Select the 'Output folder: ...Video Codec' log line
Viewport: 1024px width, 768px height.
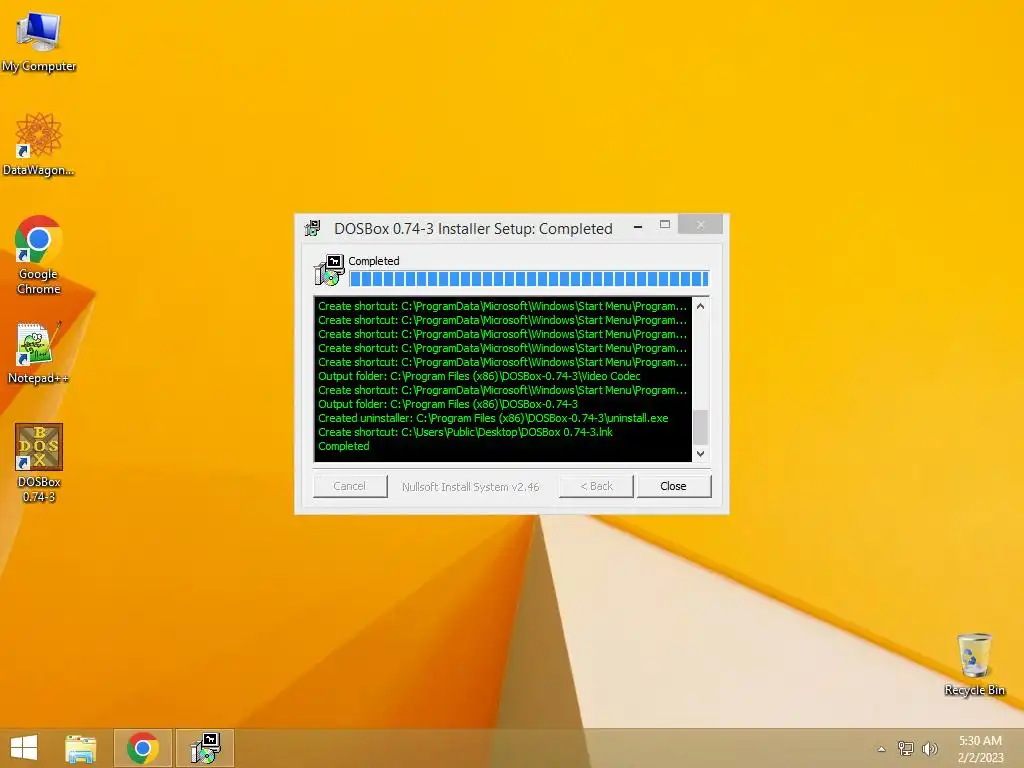tap(479, 376)
